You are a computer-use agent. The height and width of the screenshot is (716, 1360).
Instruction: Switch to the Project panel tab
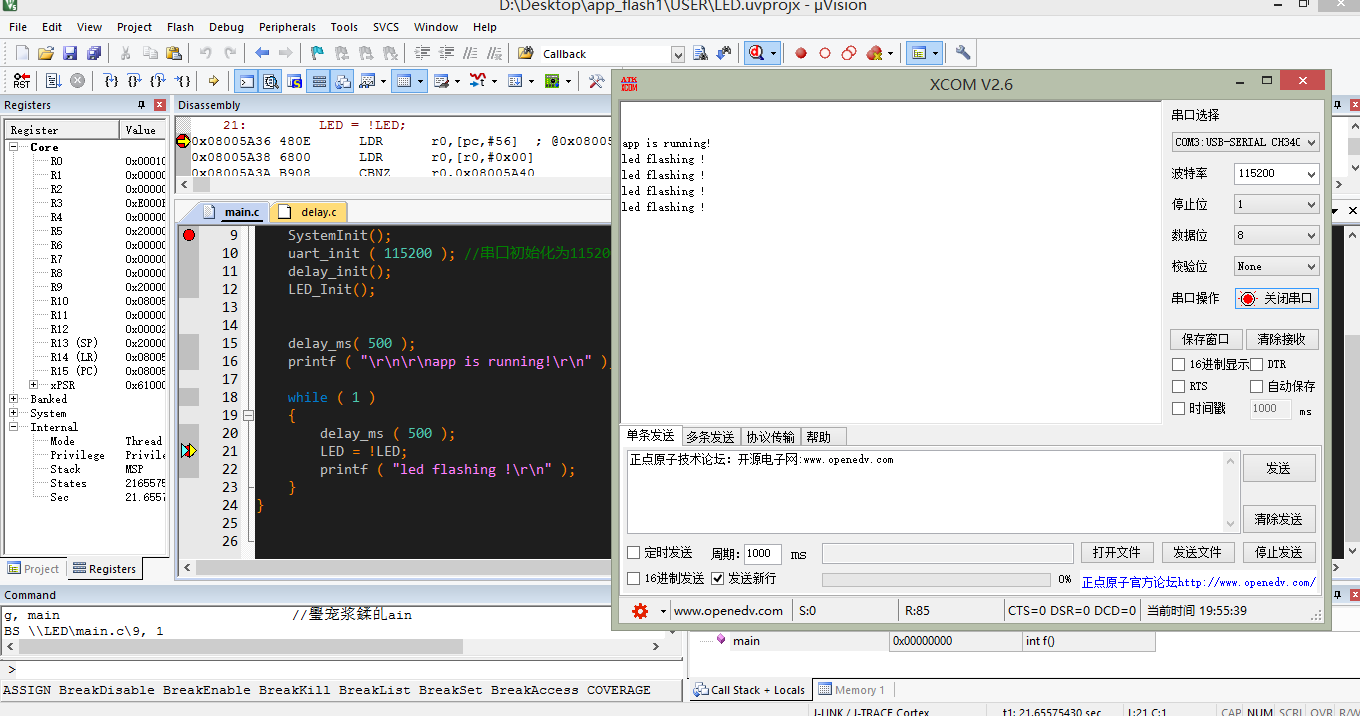pyautogui.click(x=34, y=569)
